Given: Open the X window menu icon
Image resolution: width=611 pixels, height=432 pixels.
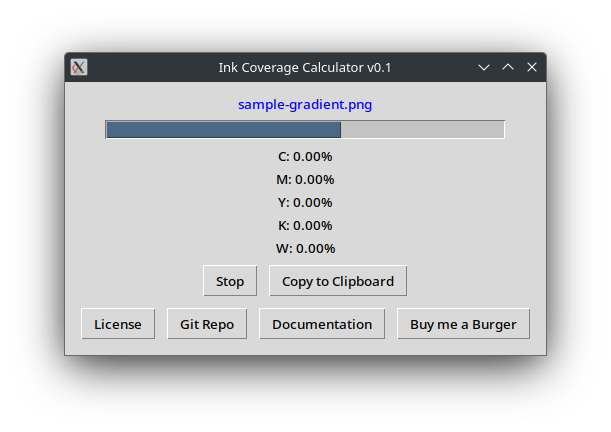Looking at the screenshot, I should pyautogui.click(x=79, y=67).
